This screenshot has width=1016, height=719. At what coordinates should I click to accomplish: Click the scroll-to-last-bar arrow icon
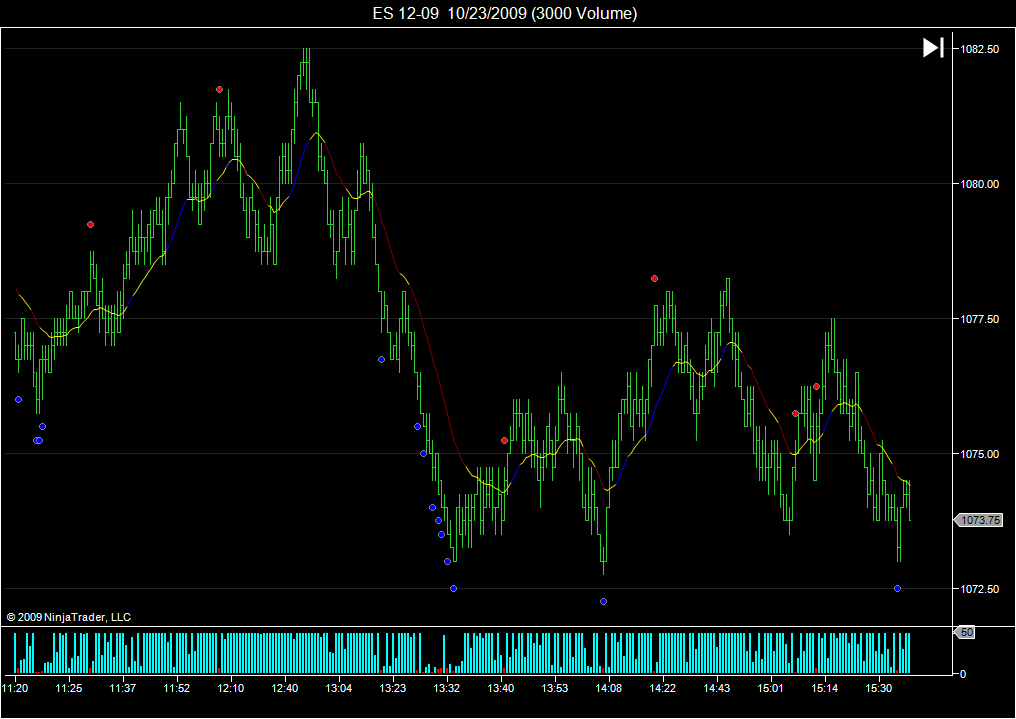click(933, 48)
